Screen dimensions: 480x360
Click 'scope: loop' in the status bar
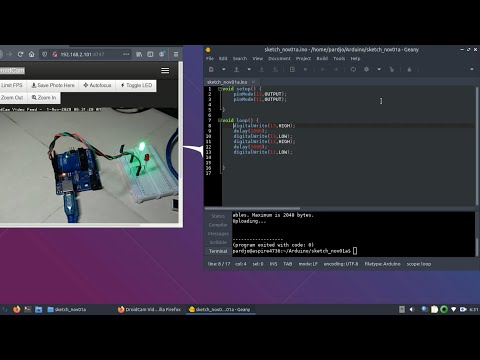click(x=419, y=264)
